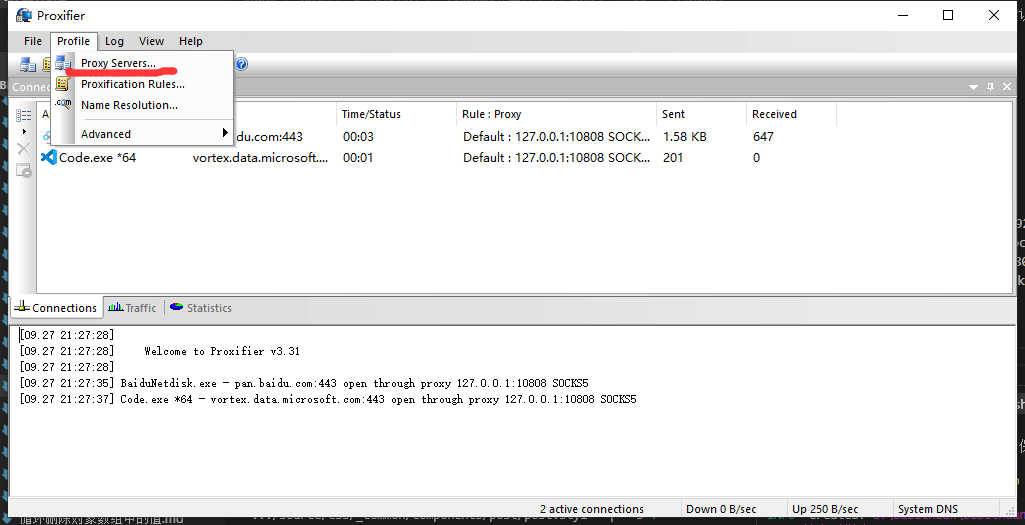Open the Log menu
This screenshot has width=1025, height=525.
pos(114,41)
